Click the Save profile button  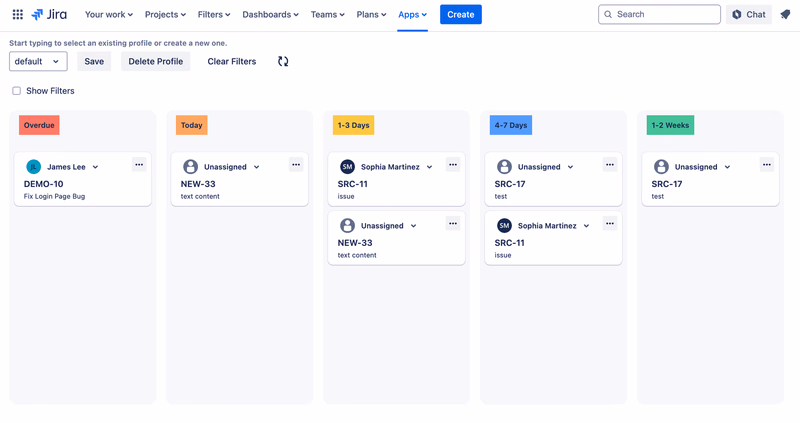pos(94,61)
